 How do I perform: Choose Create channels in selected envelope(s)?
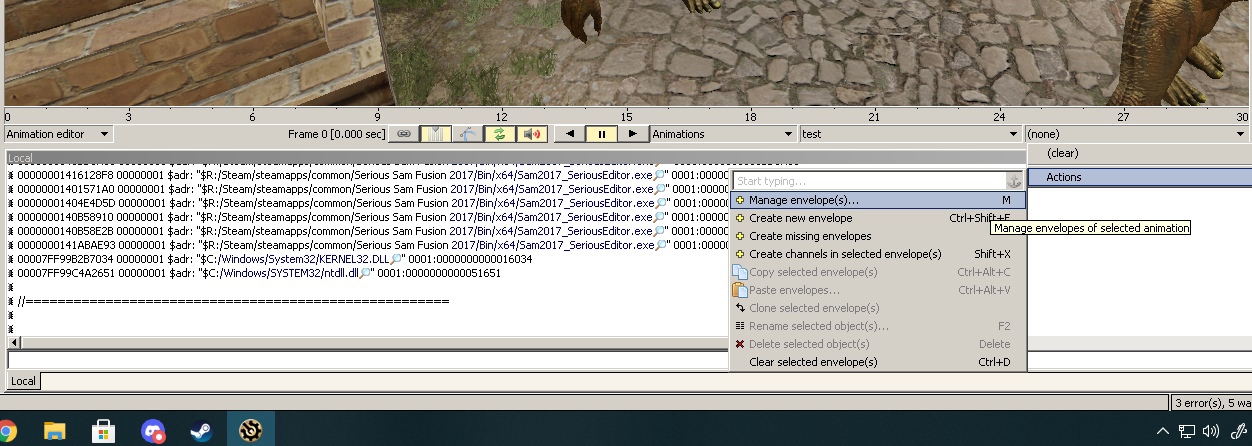[878, 254]
